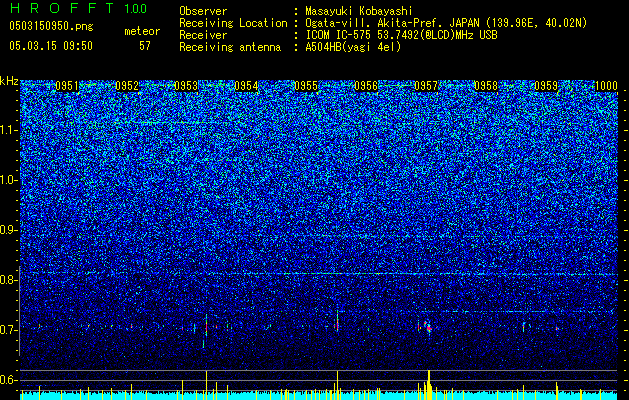Click the ICOM IC-575 receiver value

[401, 35]
